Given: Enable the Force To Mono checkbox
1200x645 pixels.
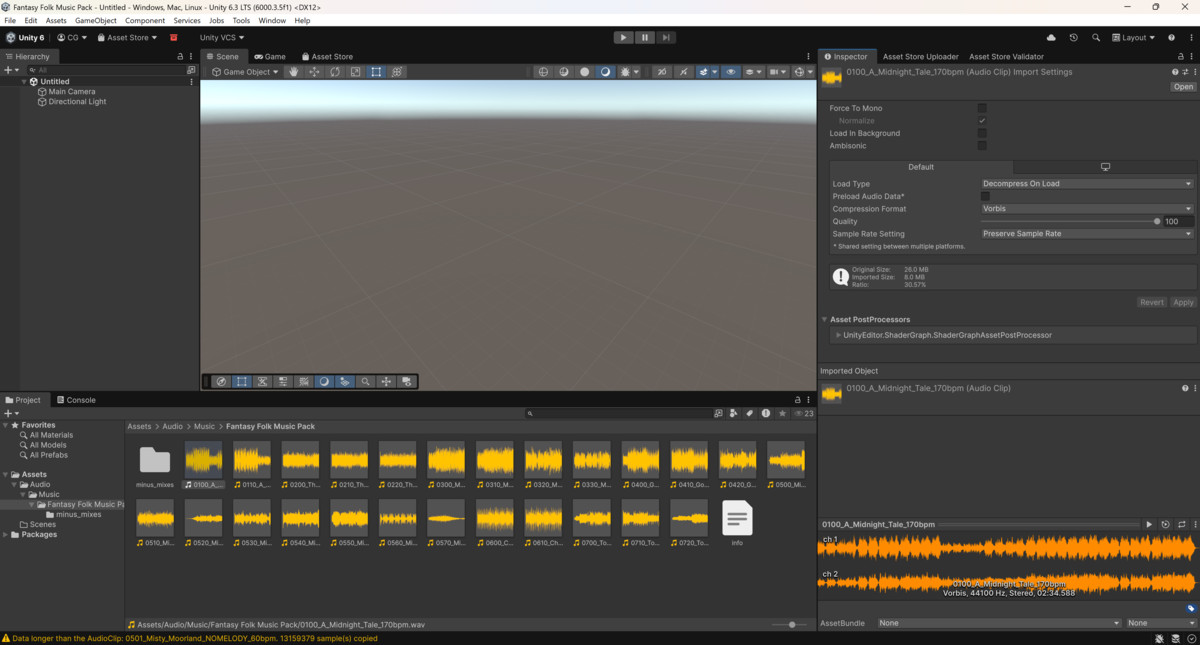Looking at the screenshot, I should coord(982,108).
